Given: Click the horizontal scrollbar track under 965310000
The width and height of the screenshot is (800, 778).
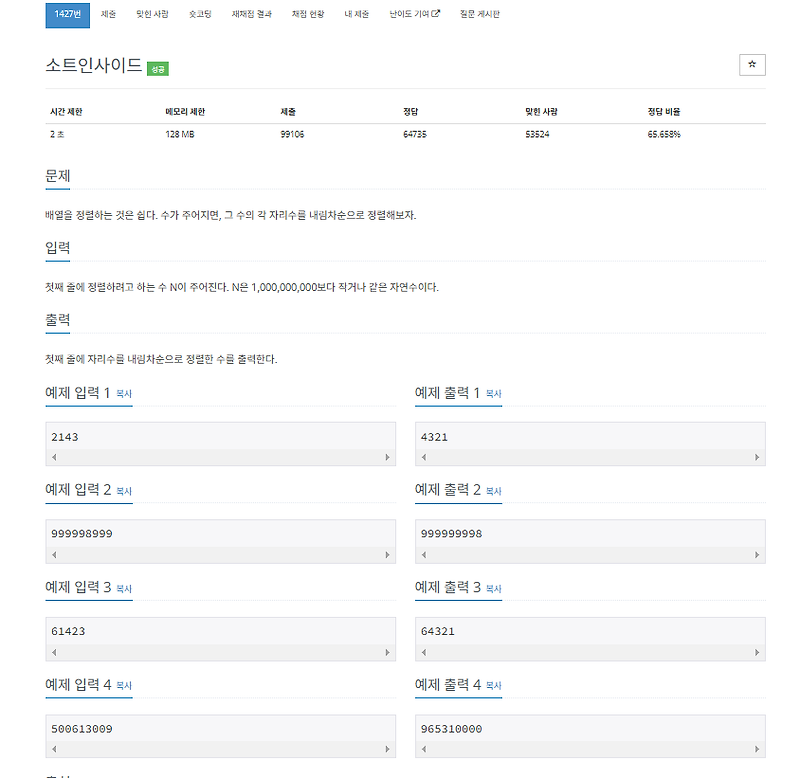Looking at the screenshot, I should pos(590,749).
